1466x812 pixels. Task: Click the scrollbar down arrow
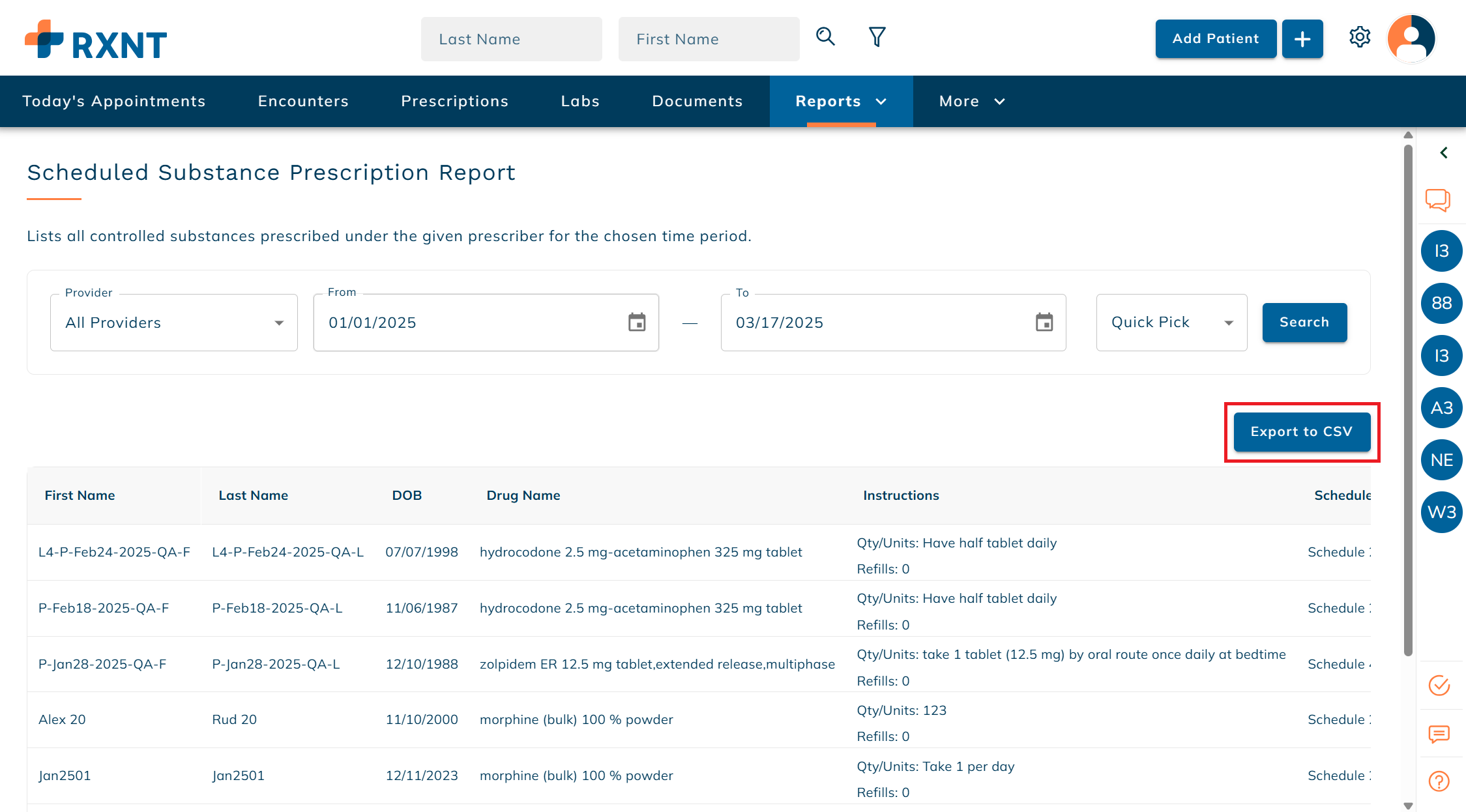tap(1408, 806)
